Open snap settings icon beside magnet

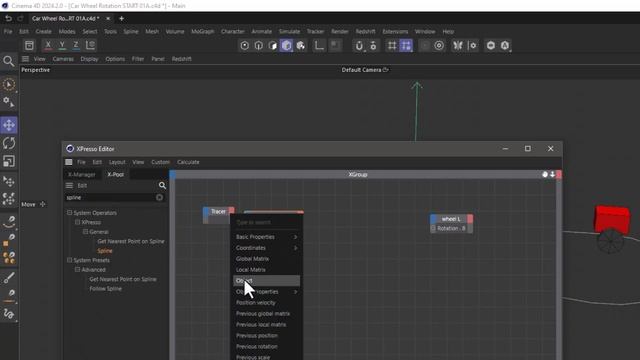click(x=373, y=46)
